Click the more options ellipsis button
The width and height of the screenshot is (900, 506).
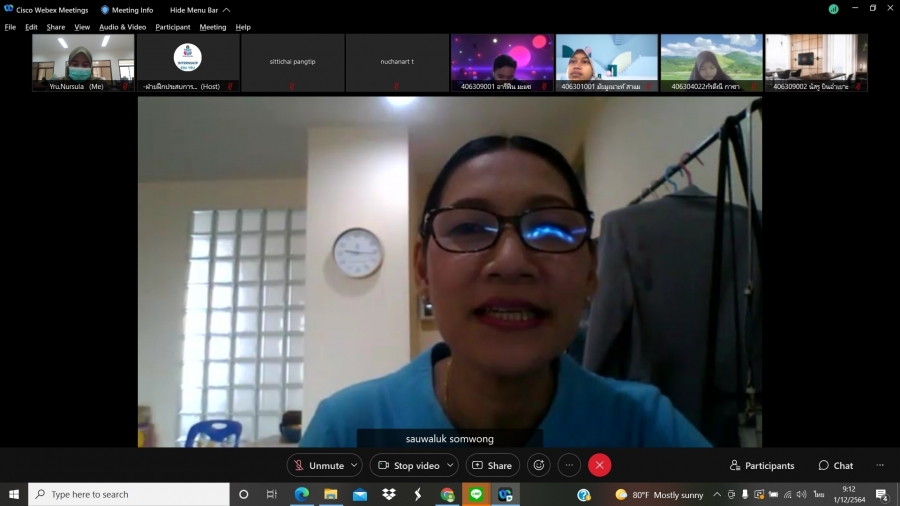[569, 465]
